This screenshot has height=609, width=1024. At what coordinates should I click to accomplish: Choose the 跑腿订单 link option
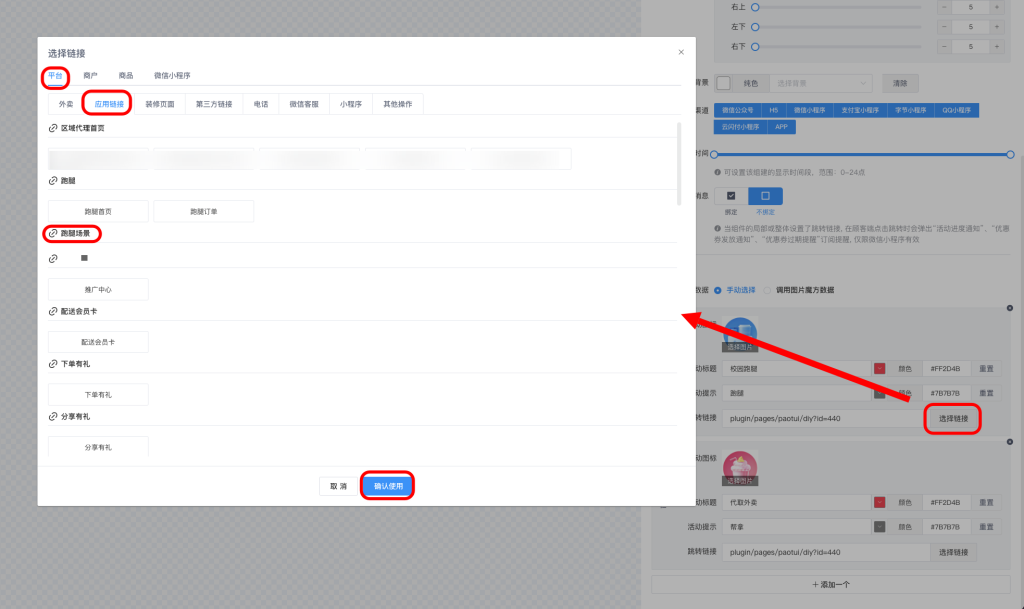tap(204, 212)
